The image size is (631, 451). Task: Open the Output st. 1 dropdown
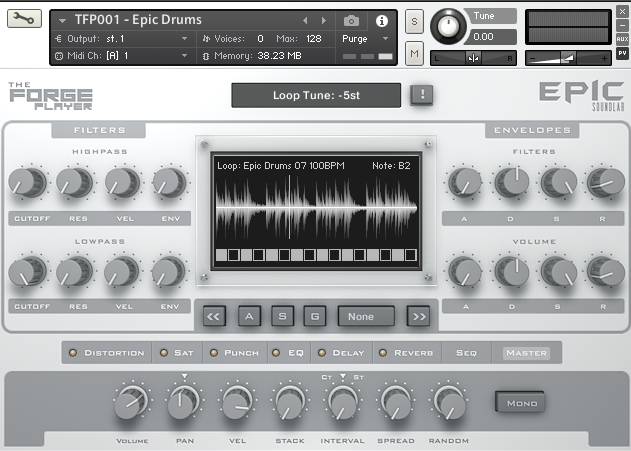click(x=123, y=39)
